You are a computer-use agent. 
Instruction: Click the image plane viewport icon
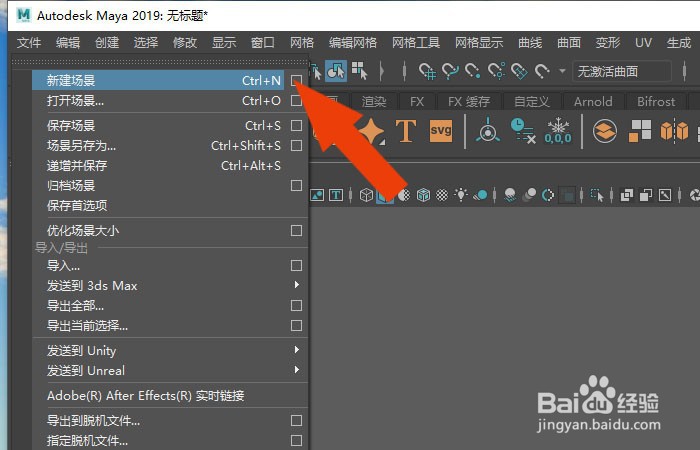pos(317,195)
